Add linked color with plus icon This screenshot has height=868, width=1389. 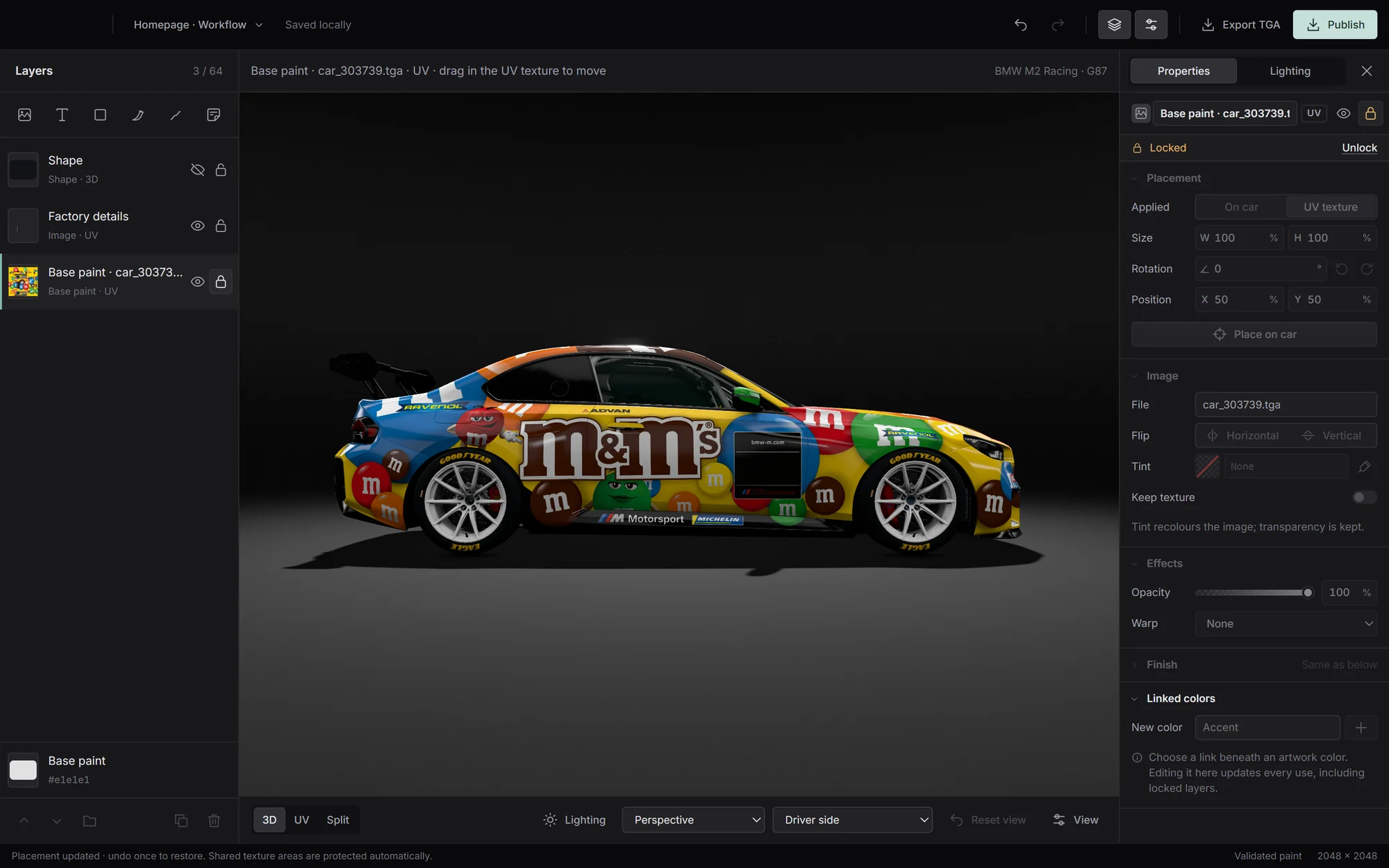tap(1361, 728)
